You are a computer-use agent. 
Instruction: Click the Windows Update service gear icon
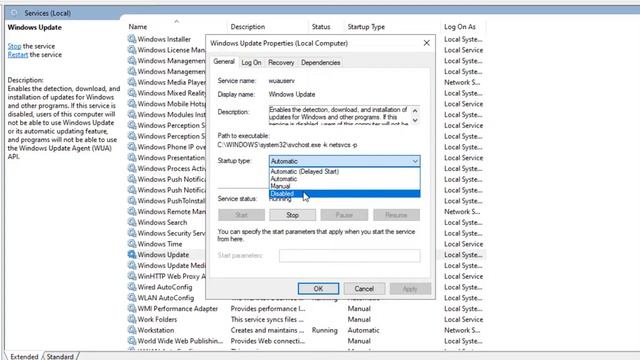132,254
